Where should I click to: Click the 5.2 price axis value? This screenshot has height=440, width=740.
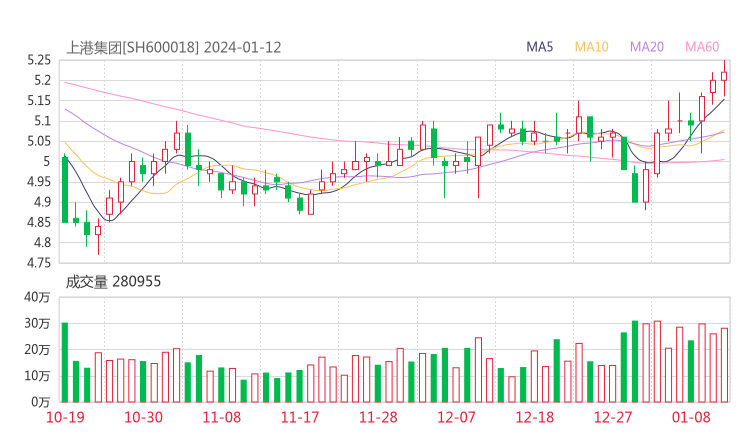[42, 80]
